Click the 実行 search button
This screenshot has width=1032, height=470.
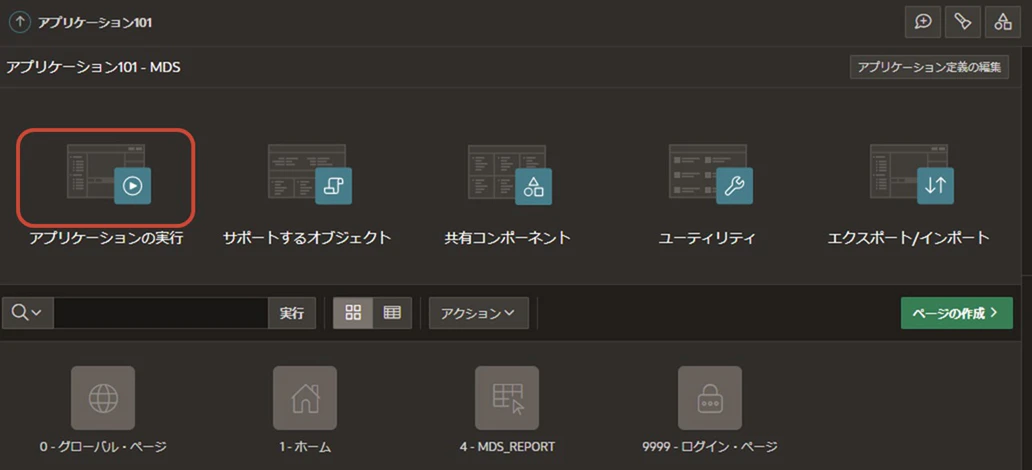[292, 313]
